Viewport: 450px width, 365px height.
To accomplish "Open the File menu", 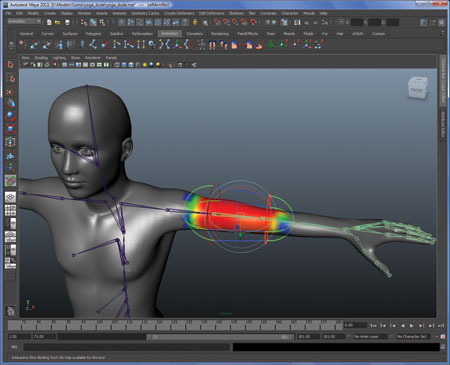I will point(9,13).
